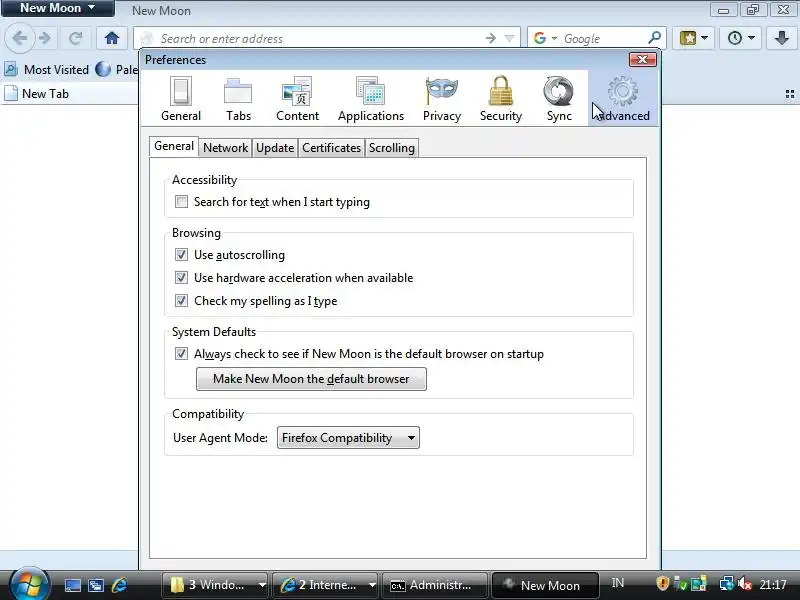This screenshot has width=800, height=600.
Task: Open the Bookmarks star toolbar button
Action: click(x=688, y=38)
